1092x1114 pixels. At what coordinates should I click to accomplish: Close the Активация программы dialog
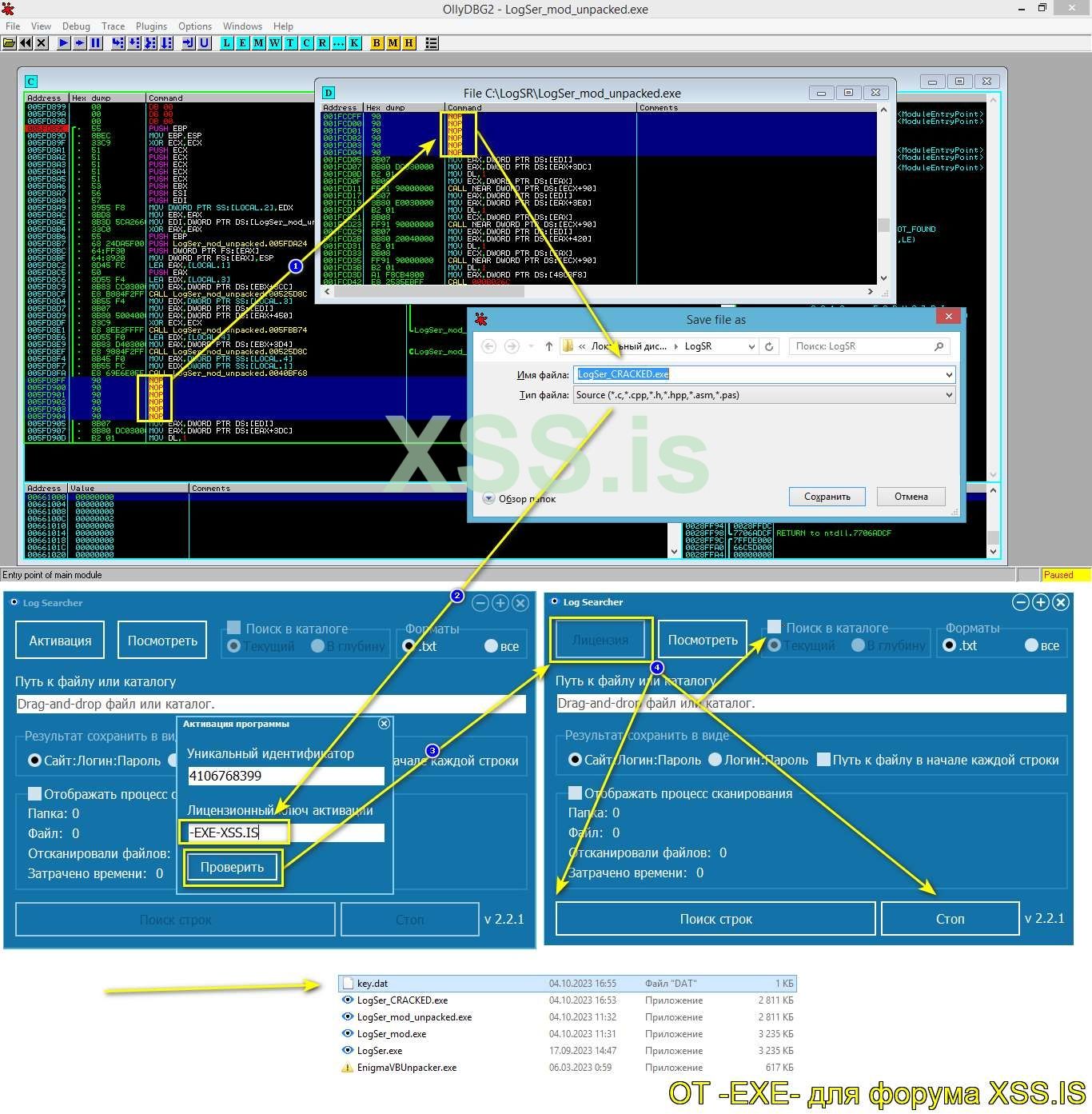(384, 724)
